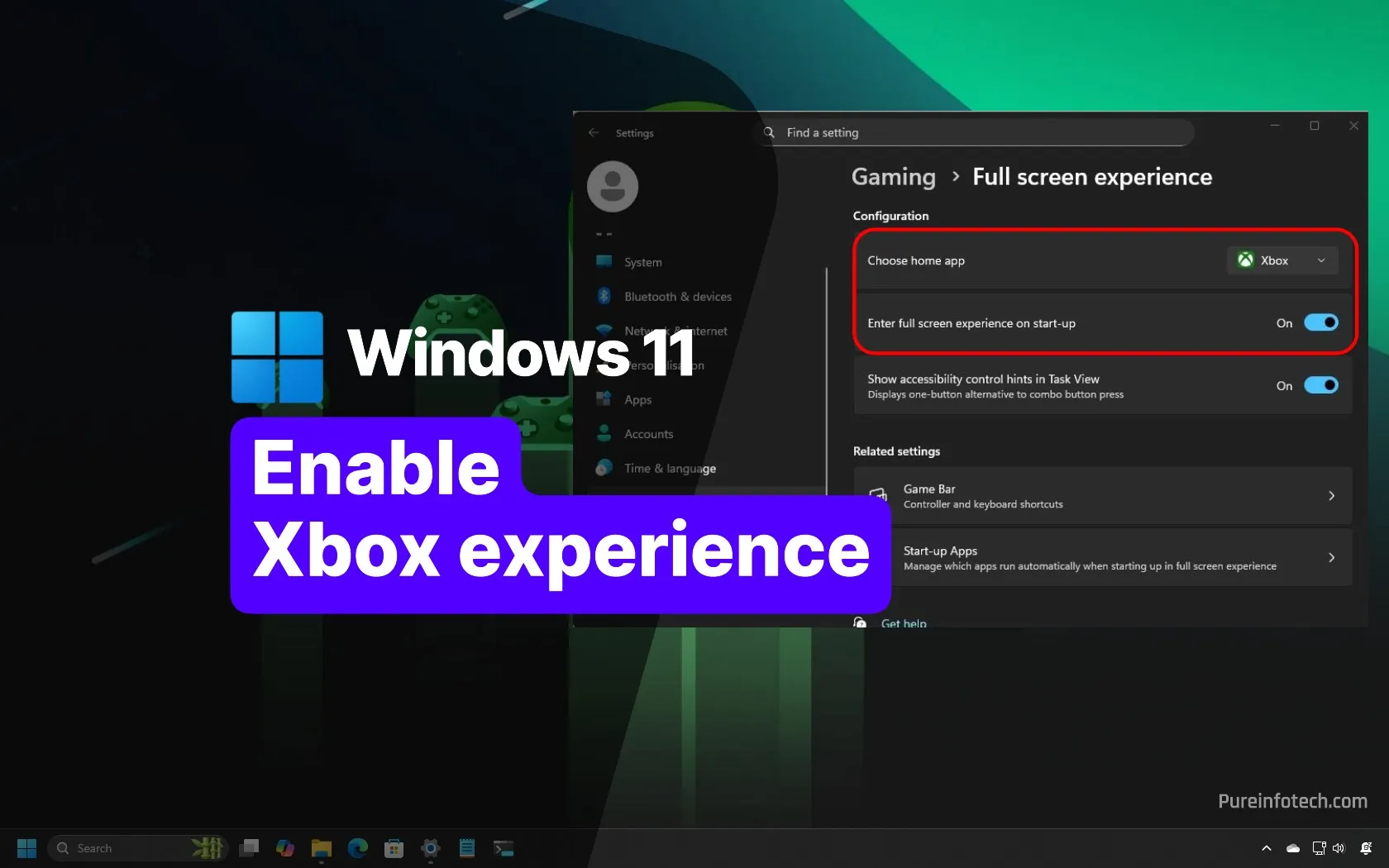The image size is (1389, 868).
Task: Click the user profile picture in Settings
Action: click(x=612, y=186)
